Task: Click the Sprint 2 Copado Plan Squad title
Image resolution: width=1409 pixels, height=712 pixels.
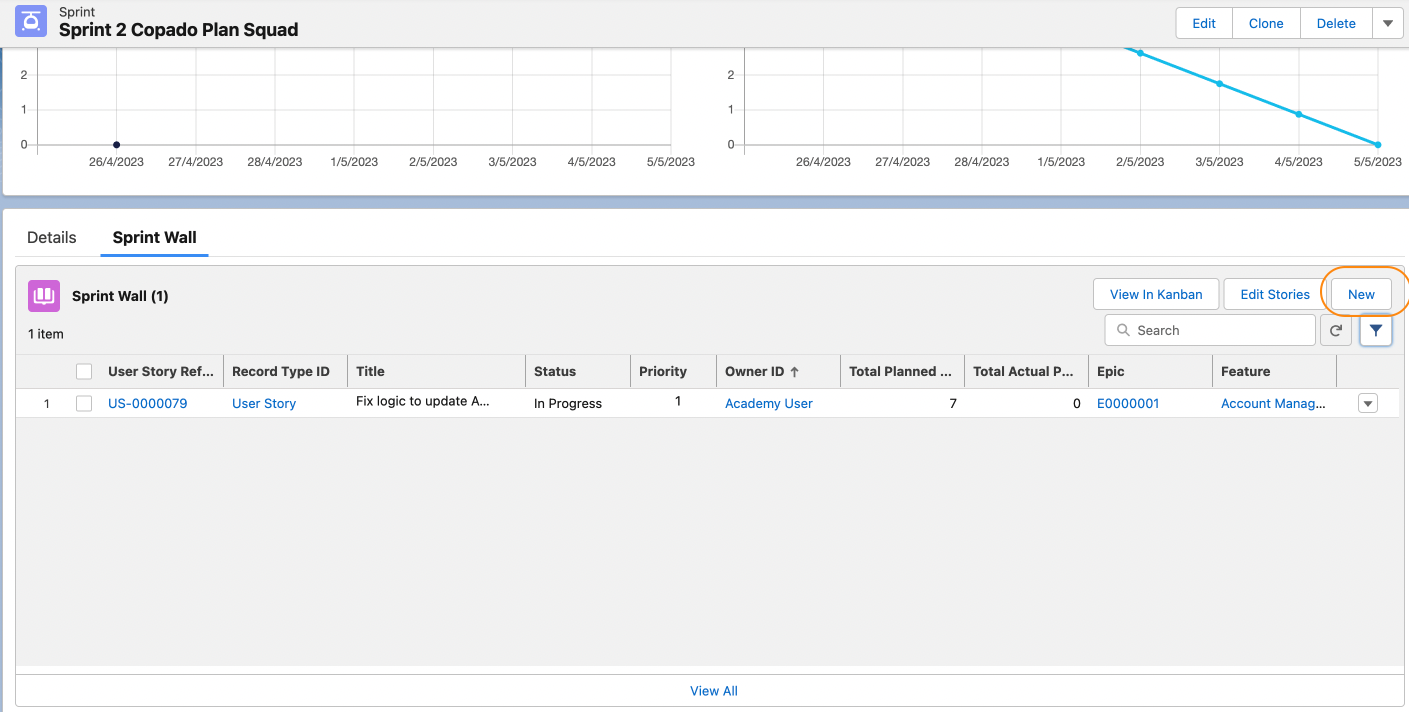Action: pos(178,30)
